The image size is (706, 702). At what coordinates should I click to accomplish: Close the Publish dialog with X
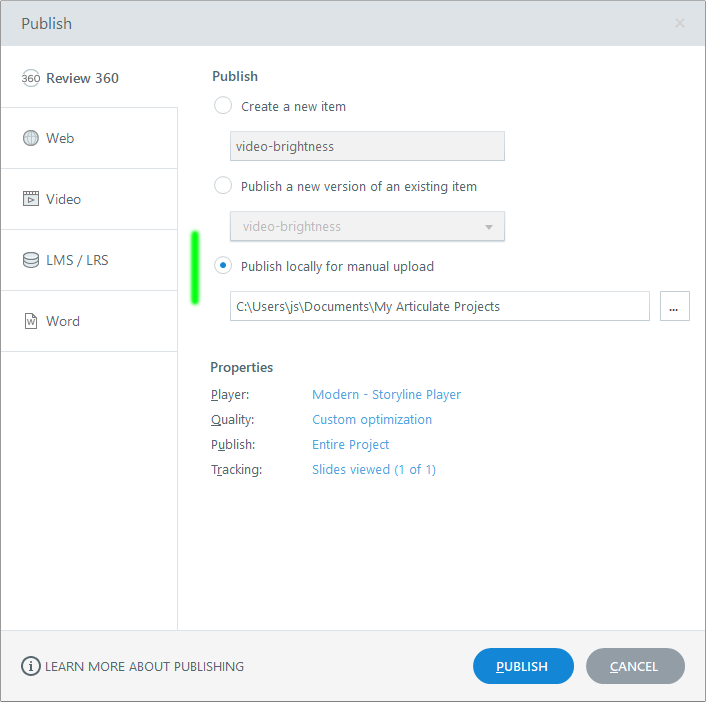[x=680, y=23]
